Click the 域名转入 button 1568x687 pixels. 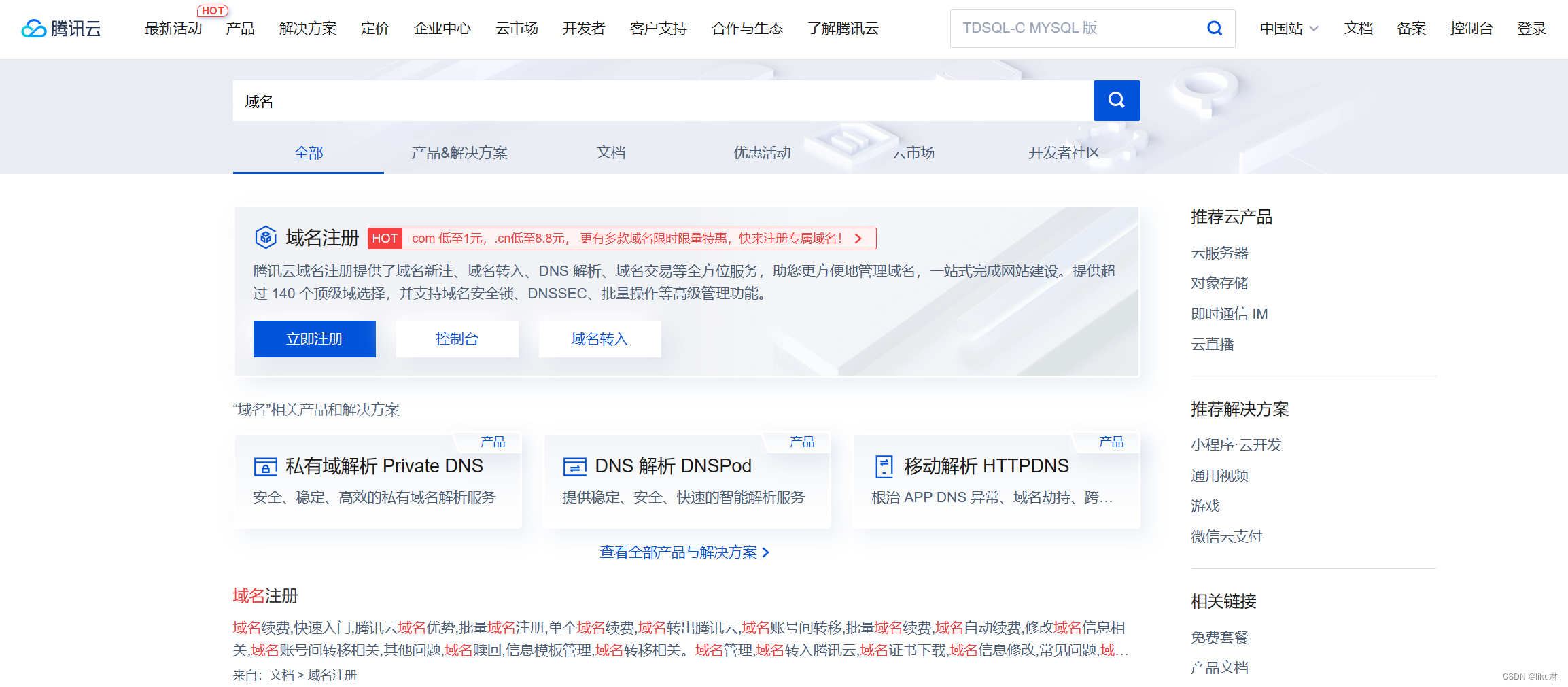pos(600,339)
